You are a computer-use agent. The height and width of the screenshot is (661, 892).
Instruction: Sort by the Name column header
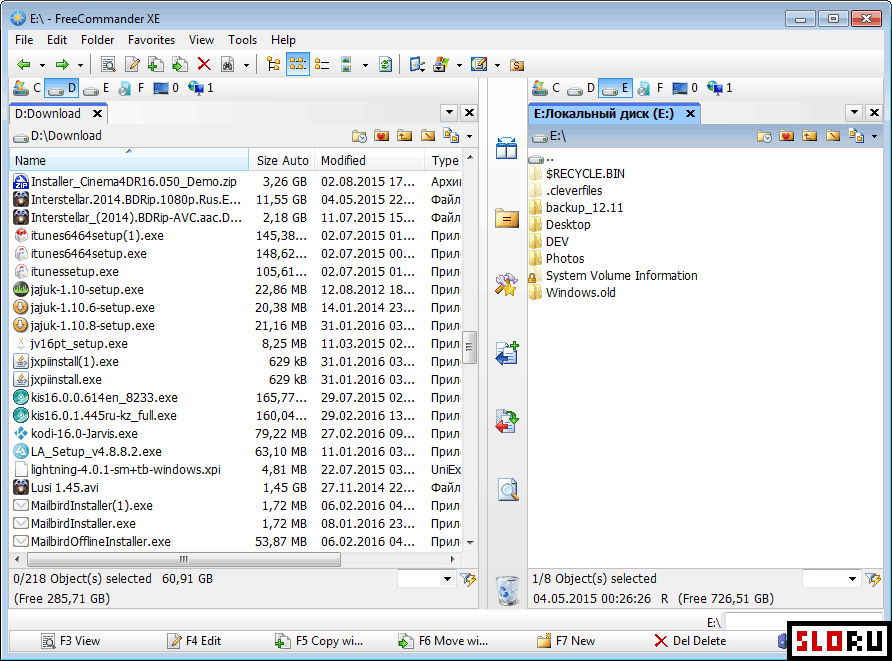pyautogui.click(x=129, y=160)
